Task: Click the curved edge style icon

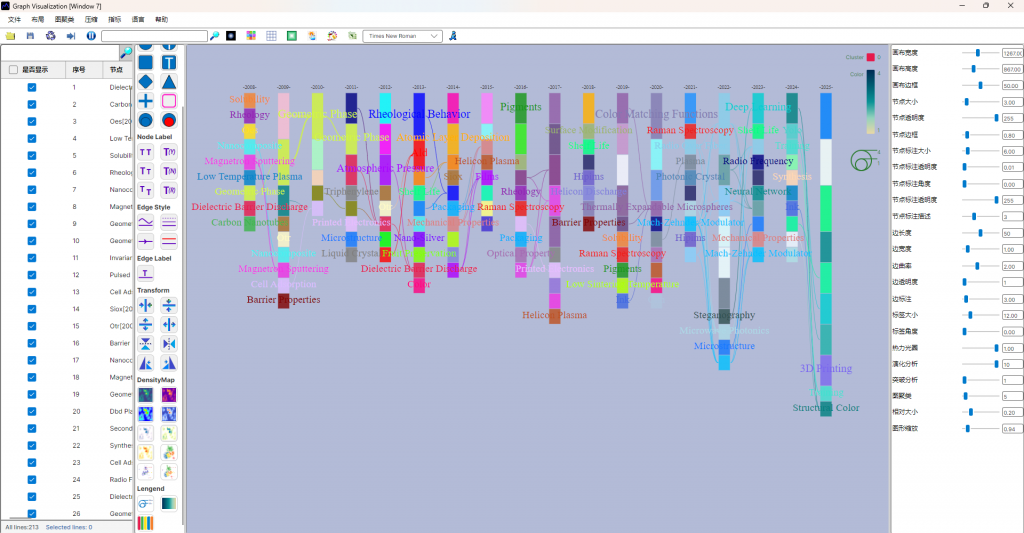Action: pyautogui.click(x=146, y=221)
